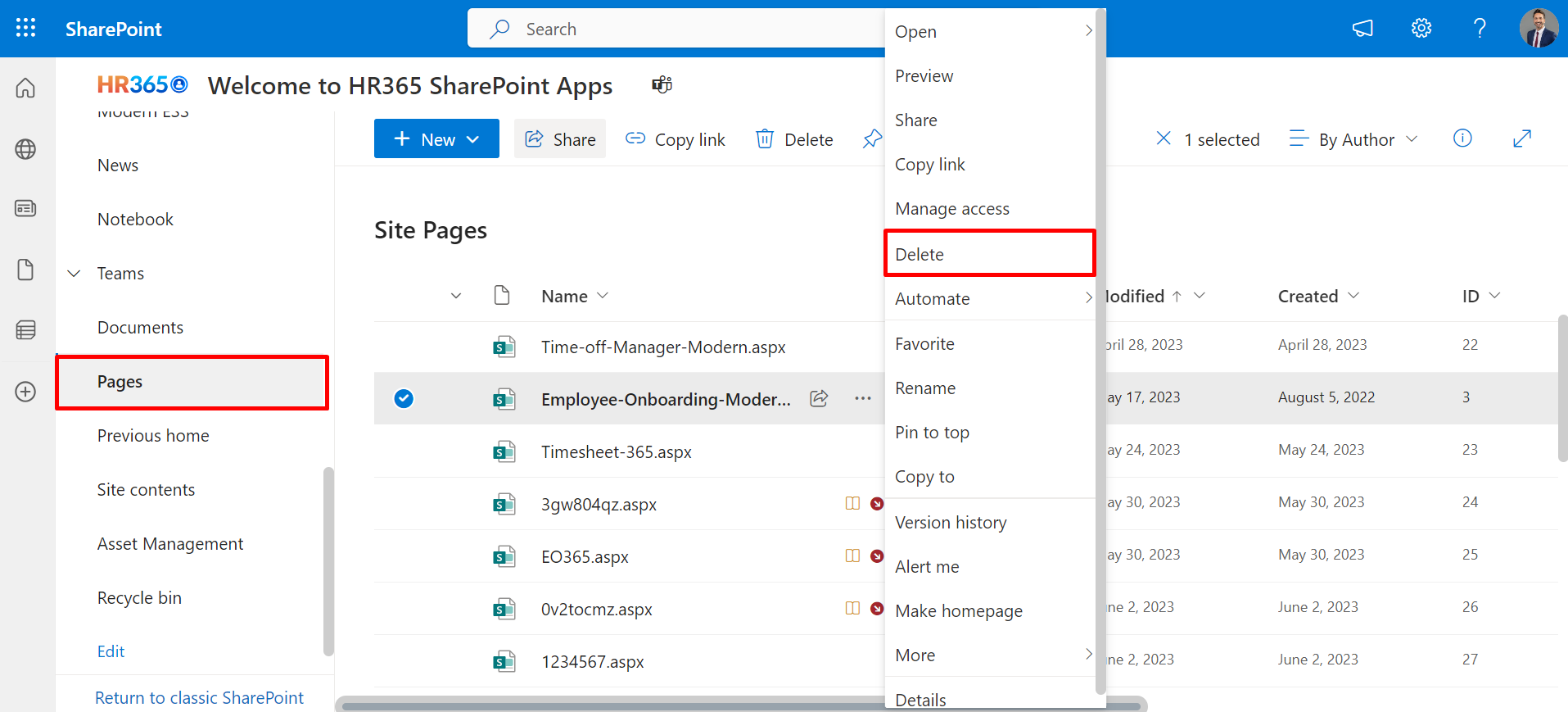1568x712 pixels.
Task: Click the pin icon in command bar
Action: [872, 139]
